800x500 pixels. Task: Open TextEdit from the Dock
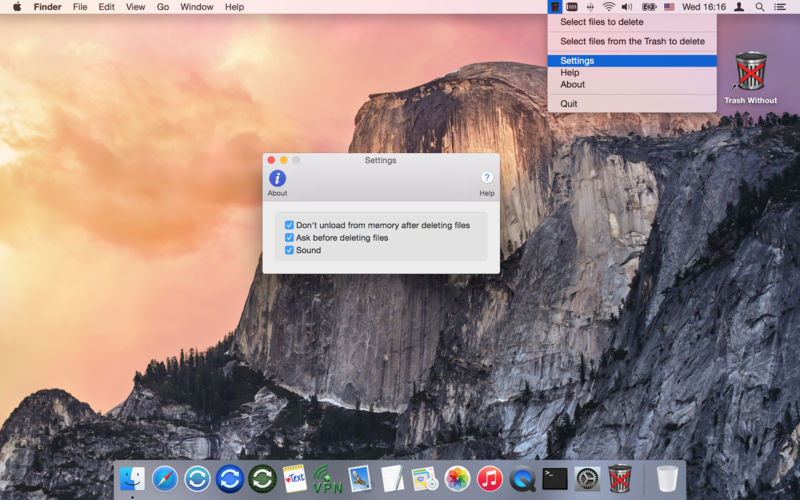392,479
